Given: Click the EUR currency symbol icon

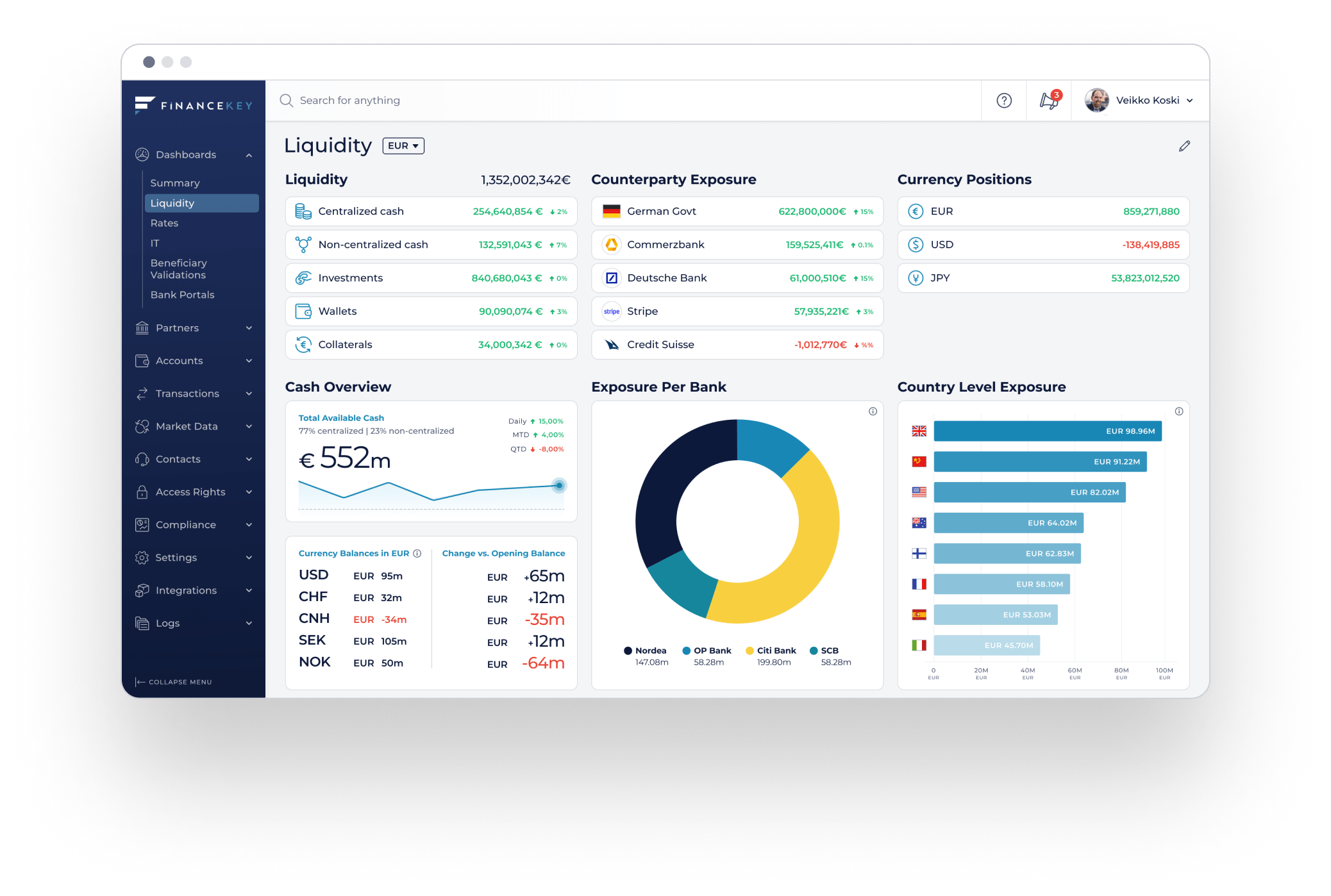Looking at the screenshot, I should (x=916, y=212).
